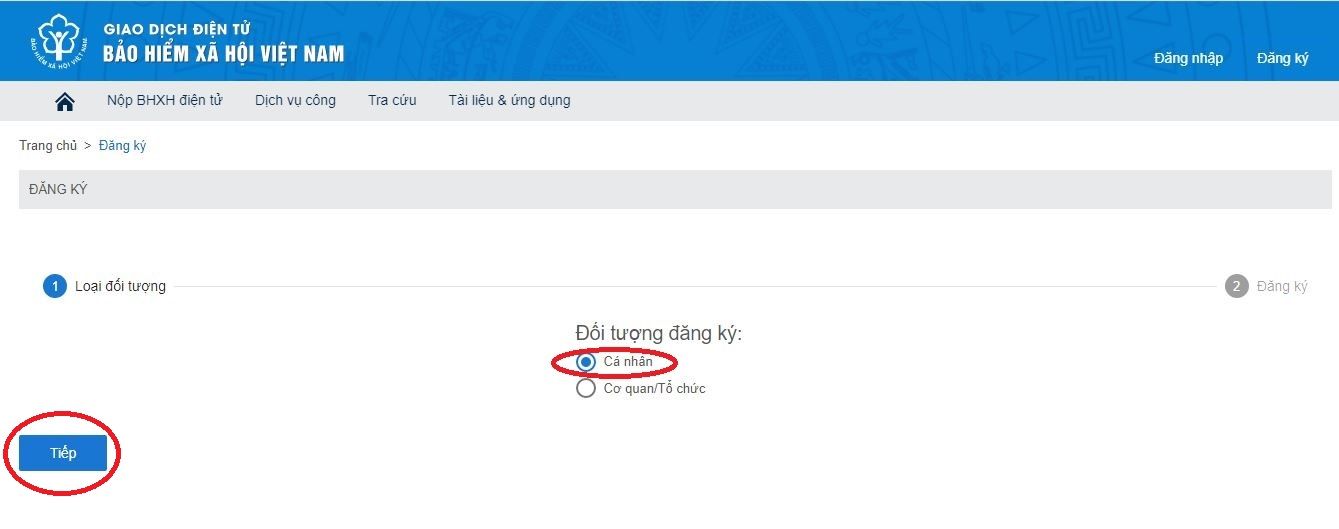The image size is (1339, 529).
Task: Open the Tra cứu menu
Action: pos(392,100)
